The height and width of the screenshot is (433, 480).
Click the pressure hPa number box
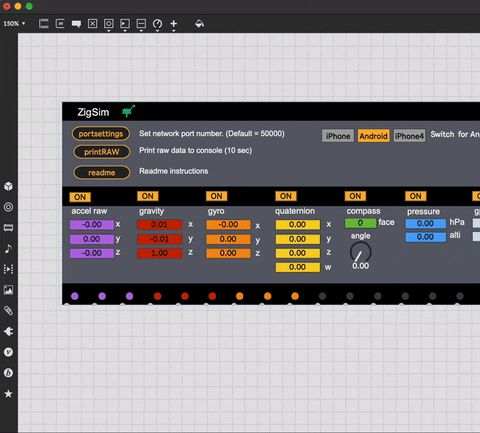click(x=426, y=223)
